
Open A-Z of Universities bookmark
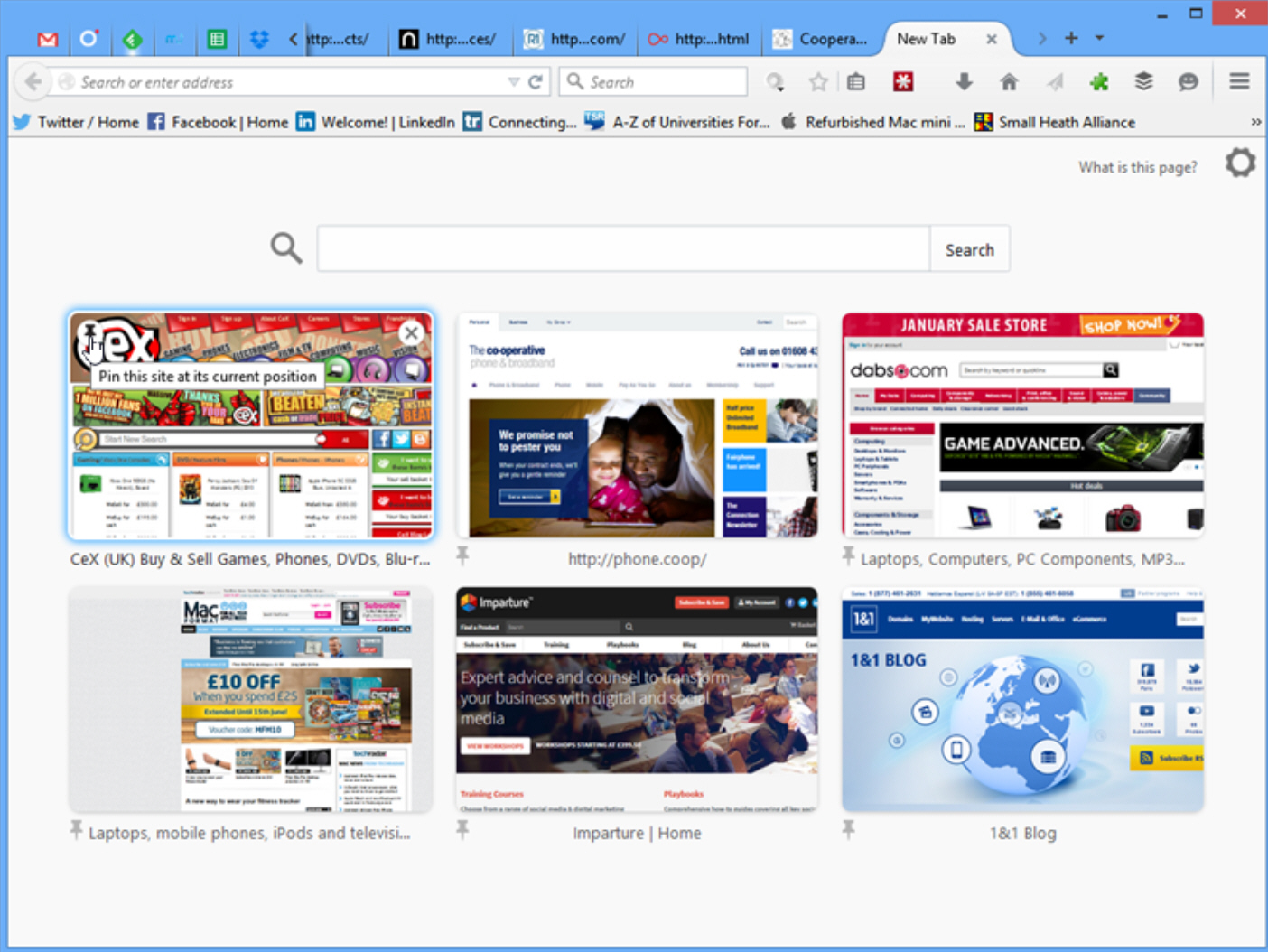click(x=677, y=122)
